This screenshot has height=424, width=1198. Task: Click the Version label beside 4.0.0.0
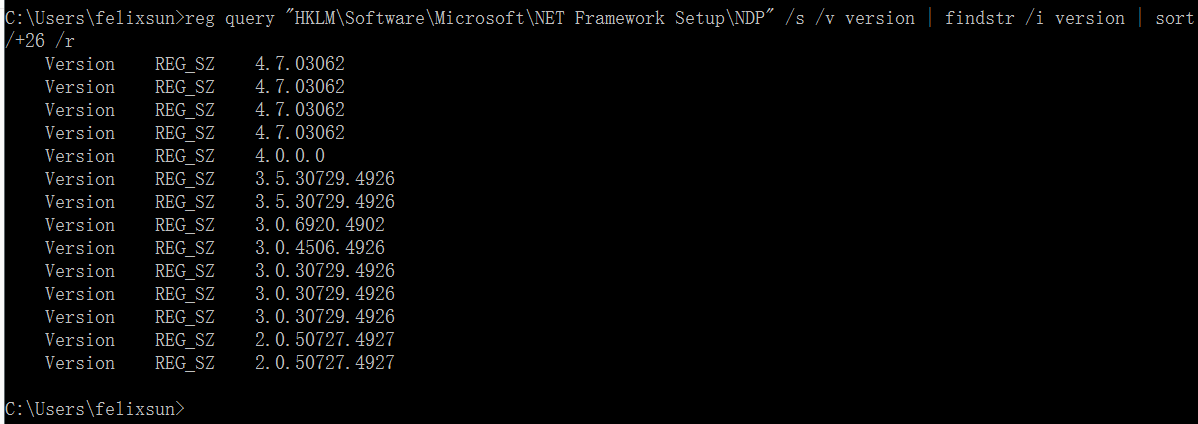click(x=79, y=156)
